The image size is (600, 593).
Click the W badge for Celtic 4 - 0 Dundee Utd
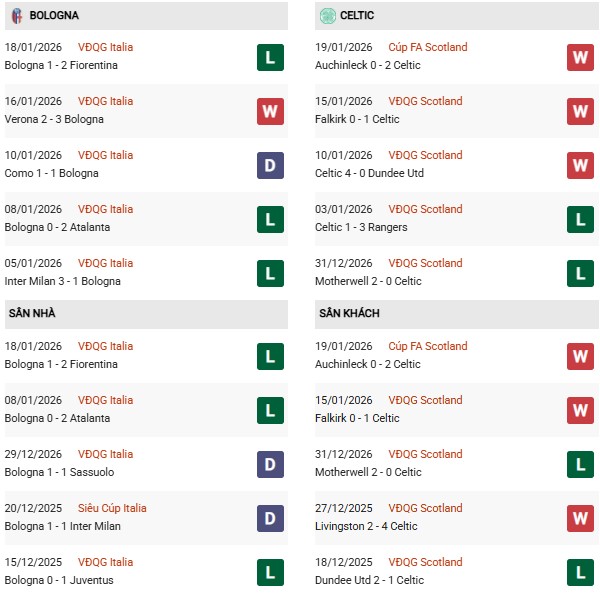580,165
